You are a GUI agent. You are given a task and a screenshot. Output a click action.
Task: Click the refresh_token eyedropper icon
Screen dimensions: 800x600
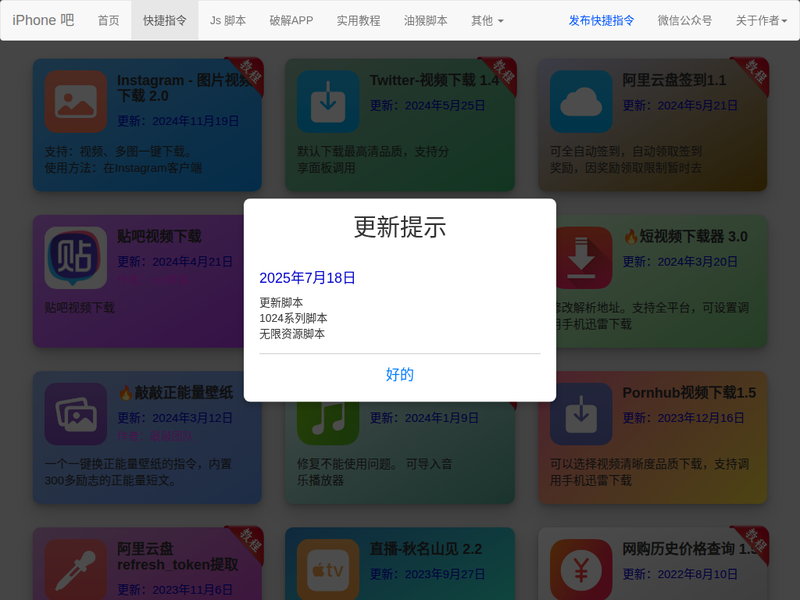point(76,569)
